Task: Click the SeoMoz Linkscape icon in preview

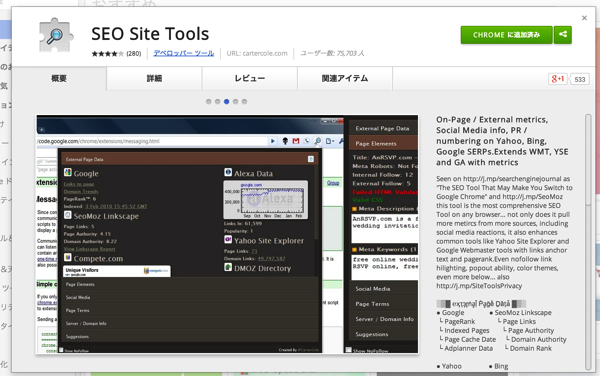Action: 68,215
